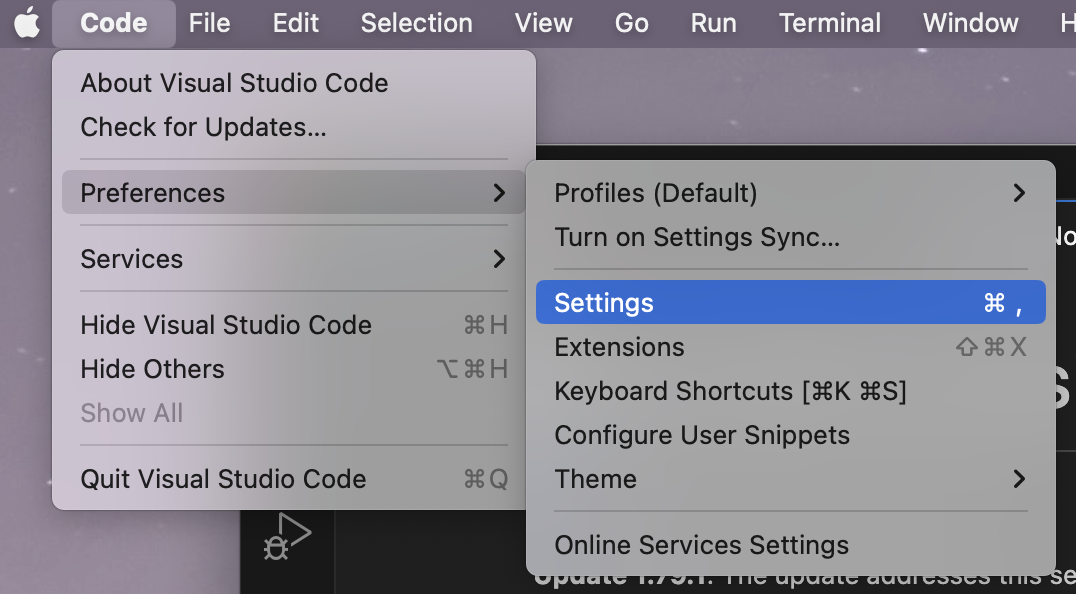The image size is (1076, 594).
Task: Open the Apple menu
Action: pos(27,23)
